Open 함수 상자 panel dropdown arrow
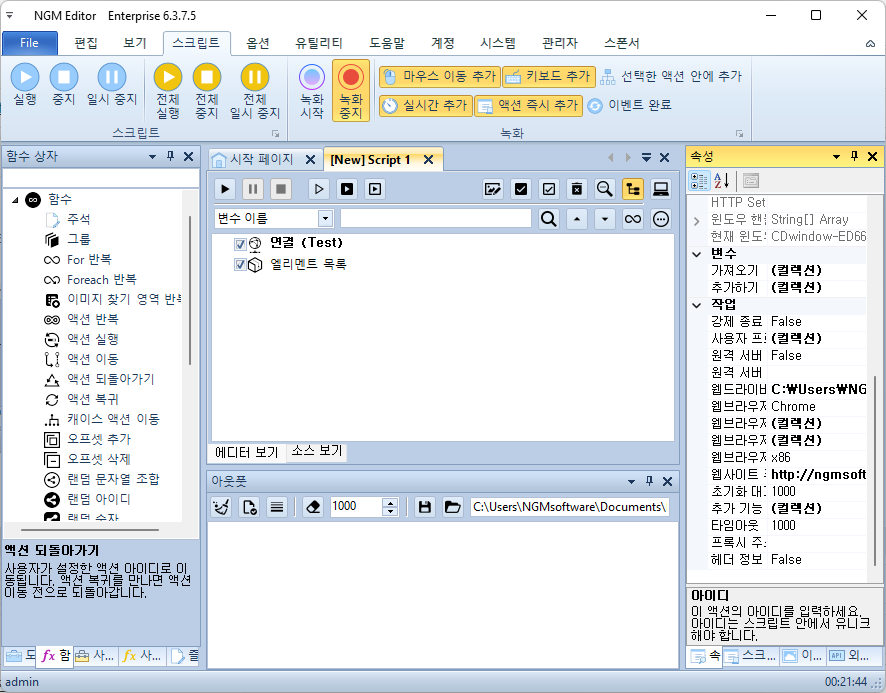This screenshot has height=693, width=886. pyautogui.click(x=153, y=157)
